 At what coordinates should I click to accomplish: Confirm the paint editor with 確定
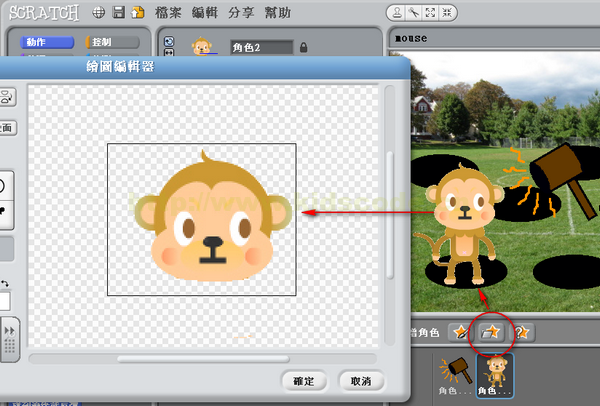coord(304,381)
